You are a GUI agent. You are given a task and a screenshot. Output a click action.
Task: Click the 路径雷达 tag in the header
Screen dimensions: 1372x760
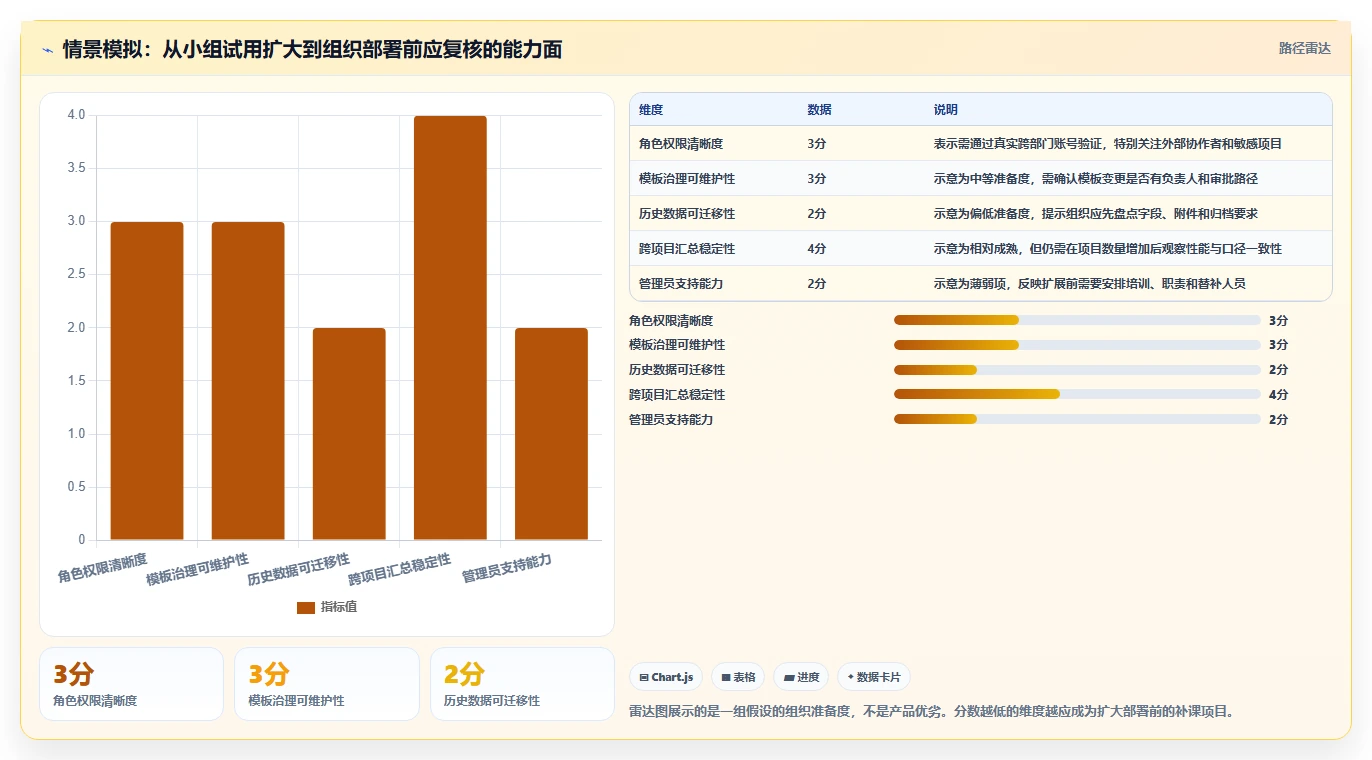[1305, 48]
